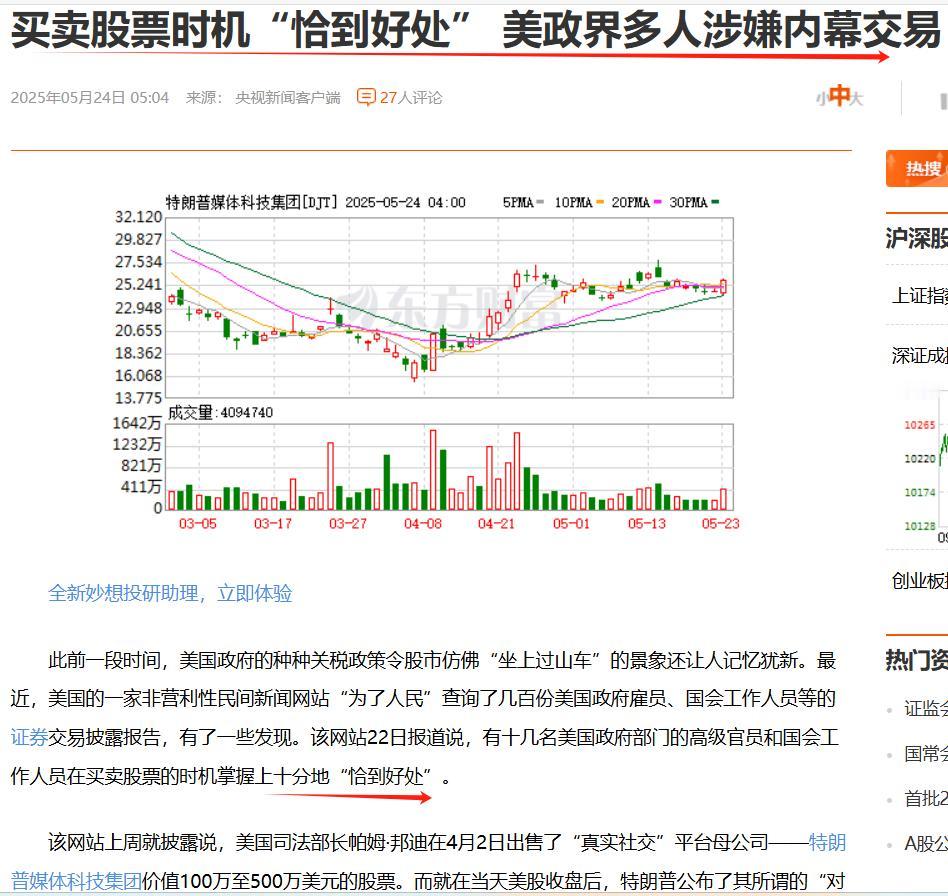
Task: Click the 深证成指 row in sidebar
Action: 920,355
